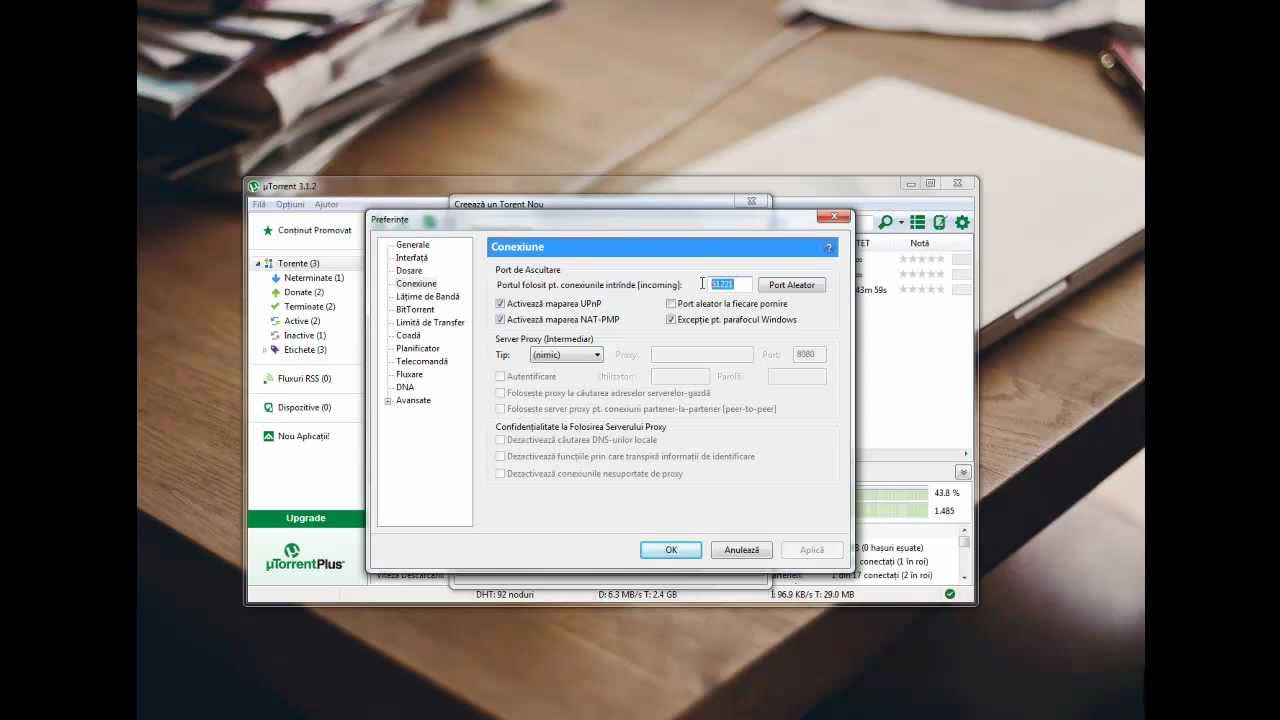Click the search magnifier icon in uTorrent toolbar
Image resolution: width=1280 pixels, height=720 pixels.
click(x=885, y=223)
